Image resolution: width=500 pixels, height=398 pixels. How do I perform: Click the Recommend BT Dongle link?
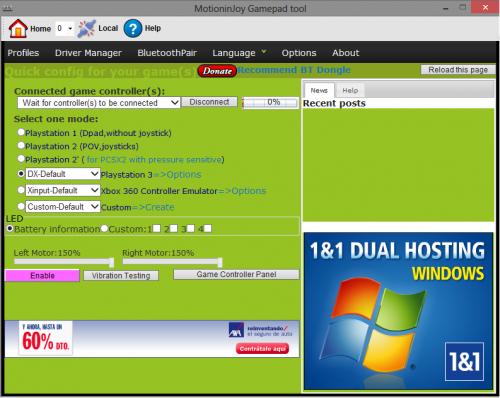(294, 70)
